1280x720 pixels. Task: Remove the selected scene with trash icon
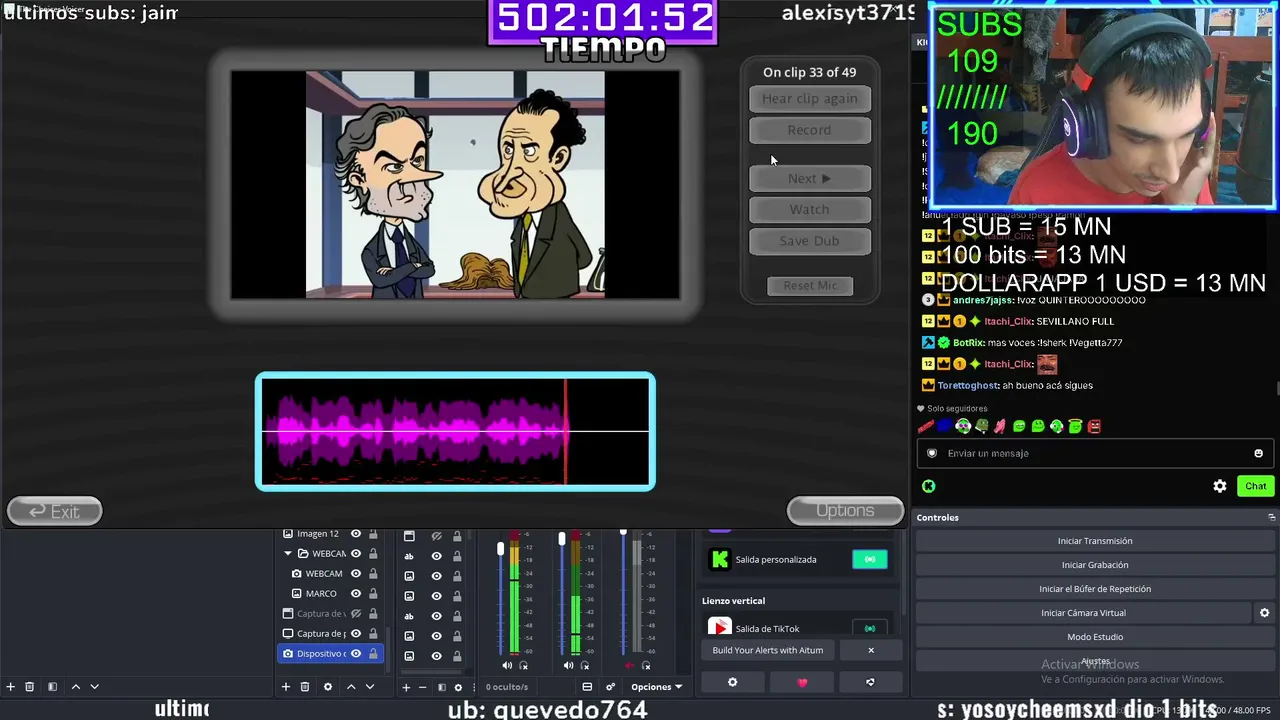tap(30, 687)
